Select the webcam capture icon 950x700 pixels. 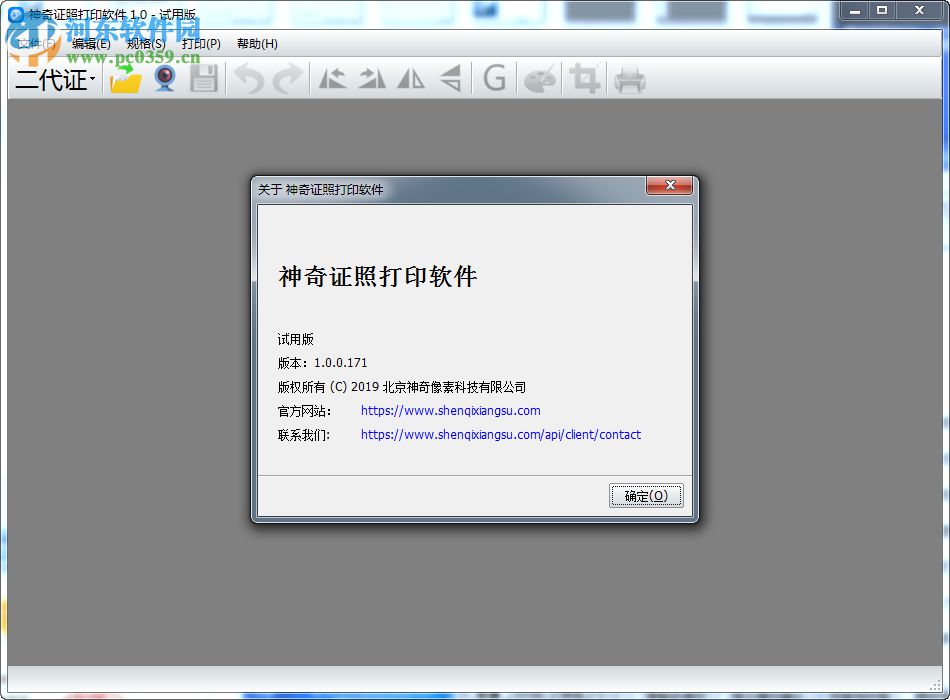coord(163,79)
